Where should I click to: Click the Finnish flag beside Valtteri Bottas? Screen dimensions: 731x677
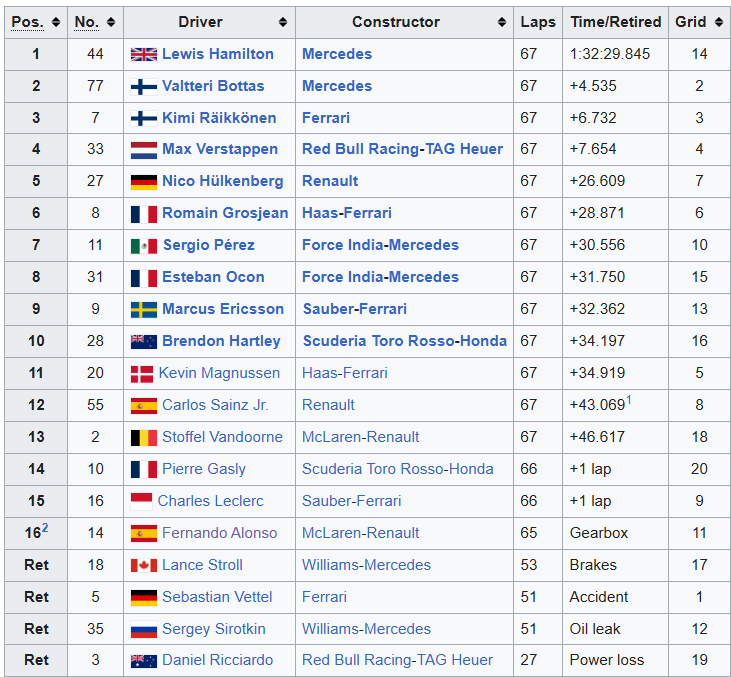tap(144, 87)
